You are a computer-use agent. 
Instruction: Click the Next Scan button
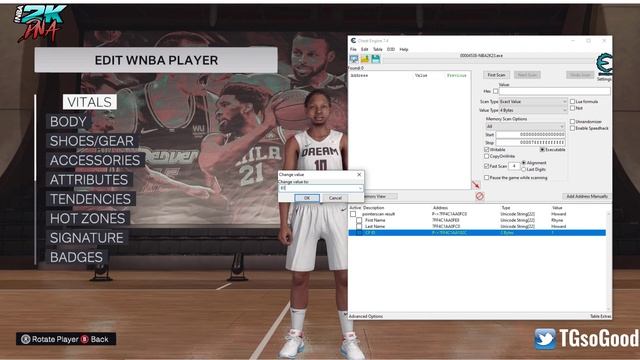pyautogui.click(x=527, y=75)
